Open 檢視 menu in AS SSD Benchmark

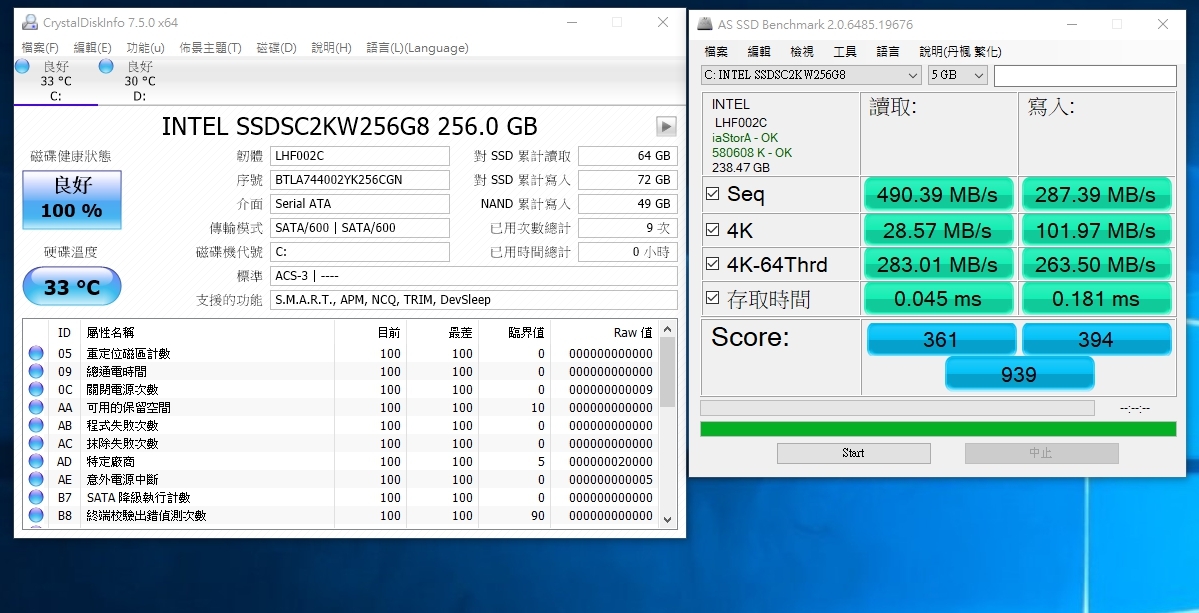[x=801, y=52]
